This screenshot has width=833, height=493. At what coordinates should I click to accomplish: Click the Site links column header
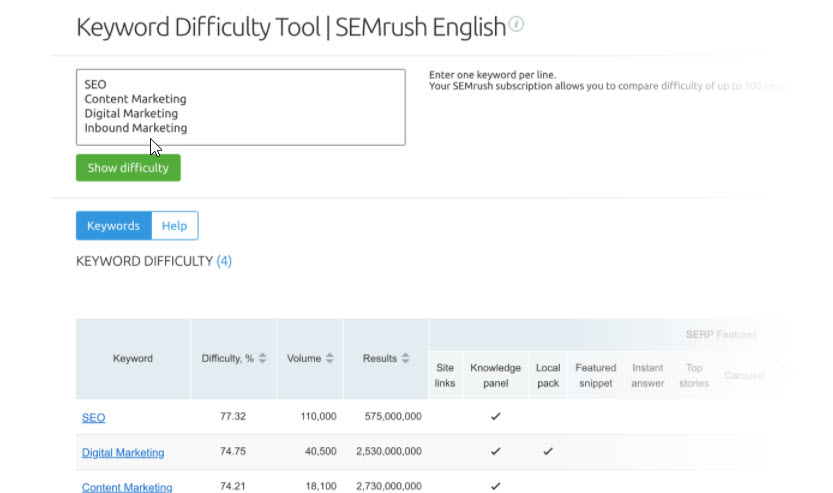(445, 375)
